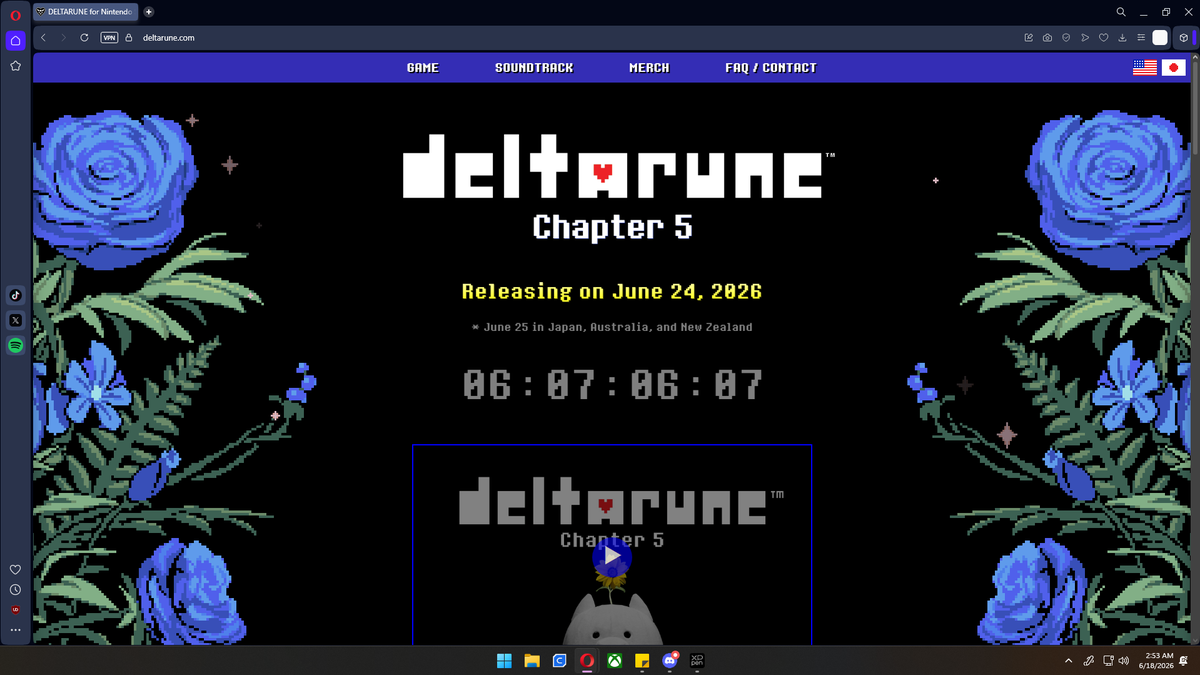Open the notifications bell in taskbar
The width and height of the screenshot is (1200, 675).
1184,661
